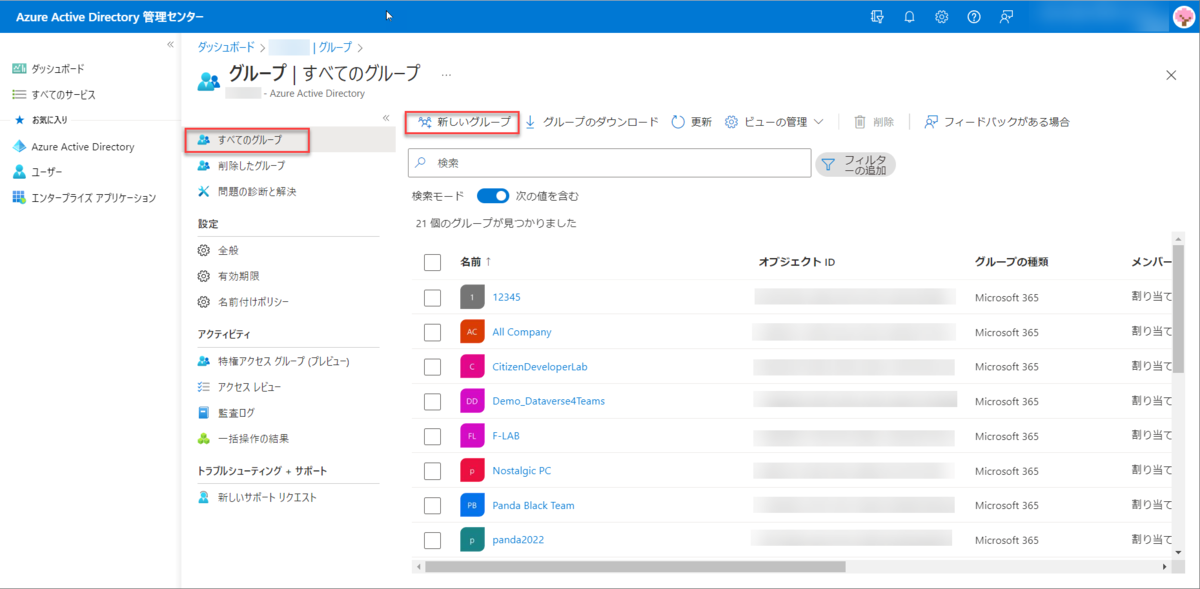The height and width of the screenshot is (589, 1200).
Task: Click the オブジェクト ID column header
Action: (x=796, y=262)
